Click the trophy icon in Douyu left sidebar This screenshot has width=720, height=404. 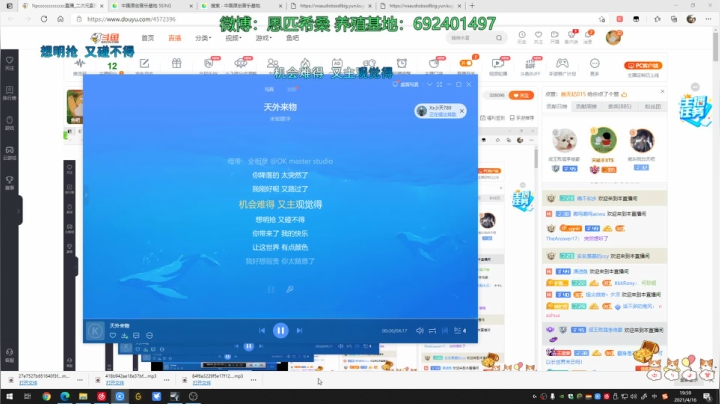click(10, 182)
